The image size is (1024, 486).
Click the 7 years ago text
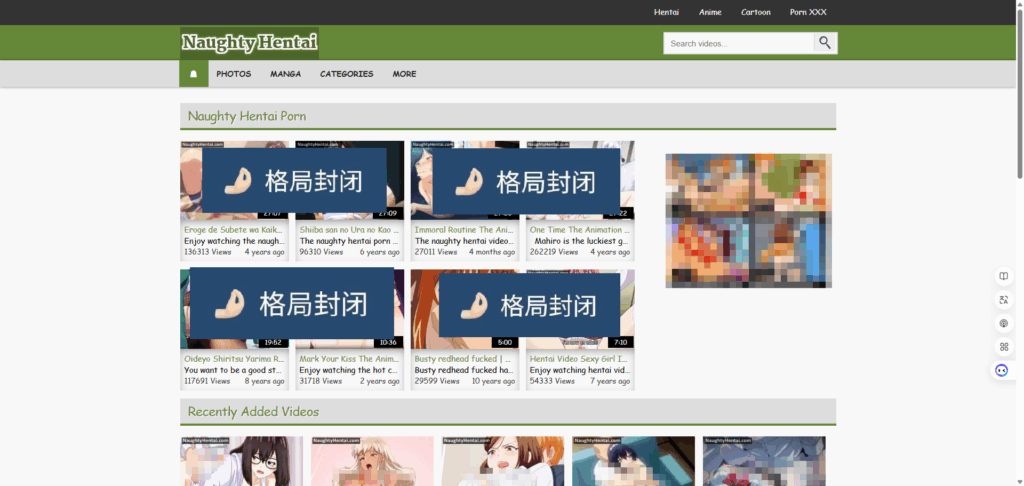pos(611,381)
